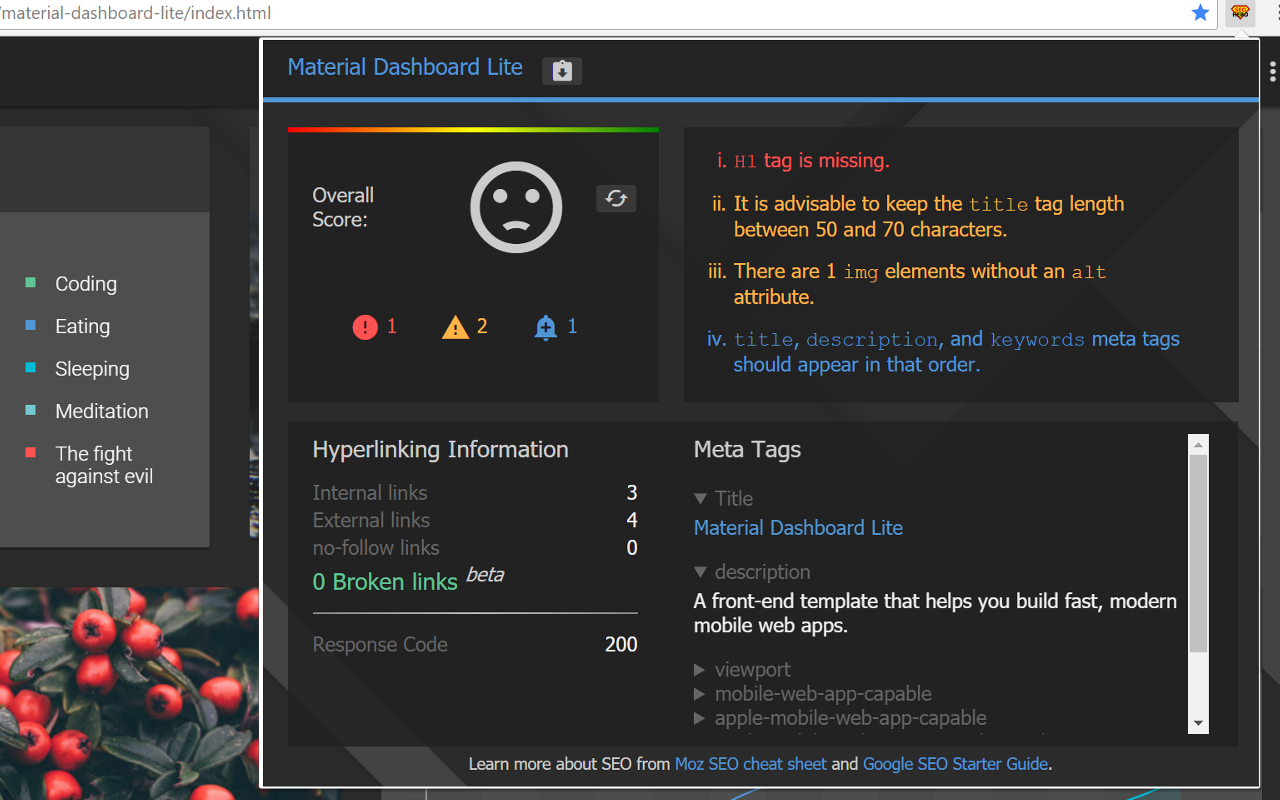Refresh the overall score analysis
The image size is (1280, 800).
[616, 198]
